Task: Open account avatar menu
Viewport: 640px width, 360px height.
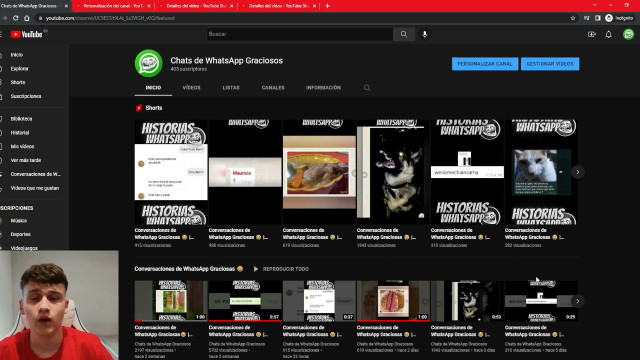Action: [628, 34]
